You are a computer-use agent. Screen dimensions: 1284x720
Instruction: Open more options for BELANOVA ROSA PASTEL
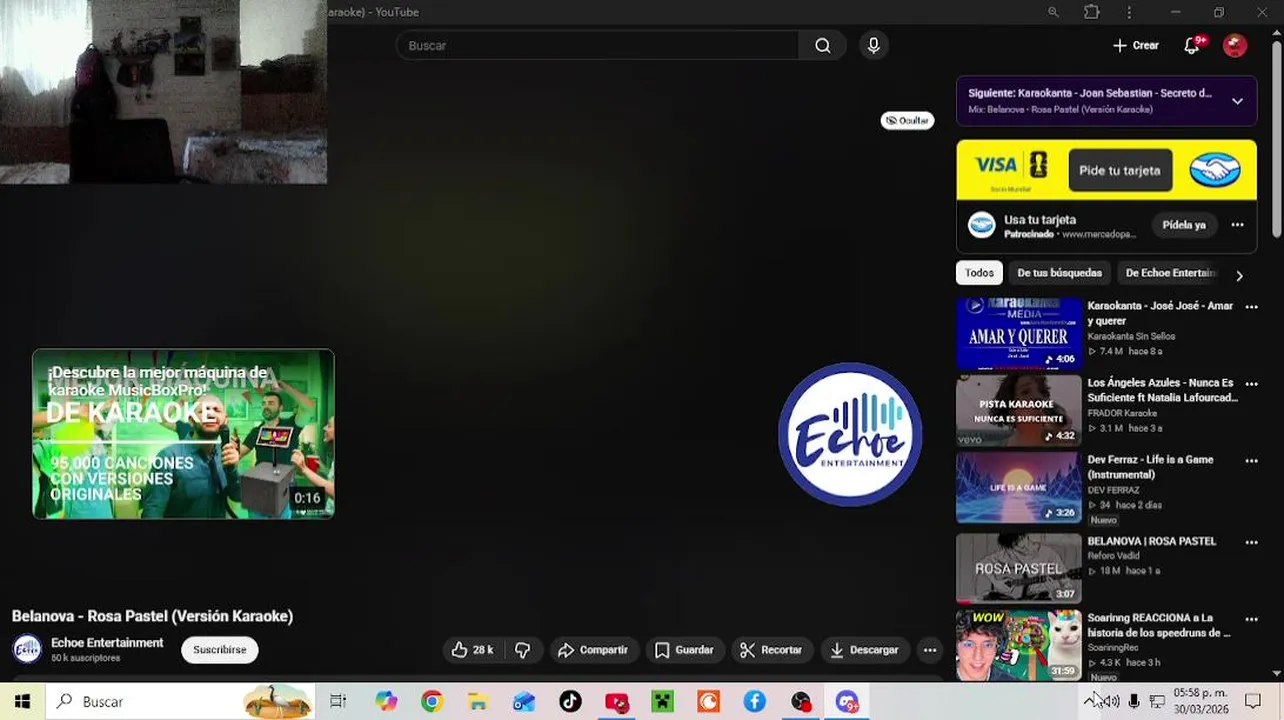tap(1251, 542)
